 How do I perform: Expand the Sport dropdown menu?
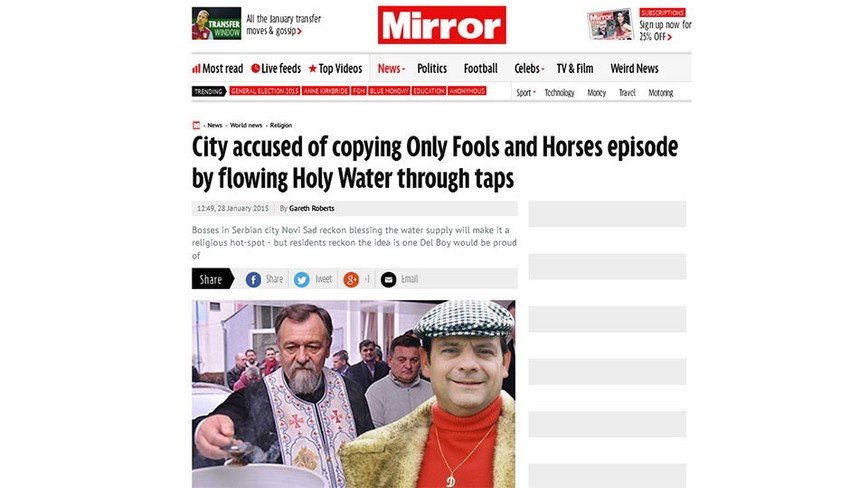click(x=526, y=93)
